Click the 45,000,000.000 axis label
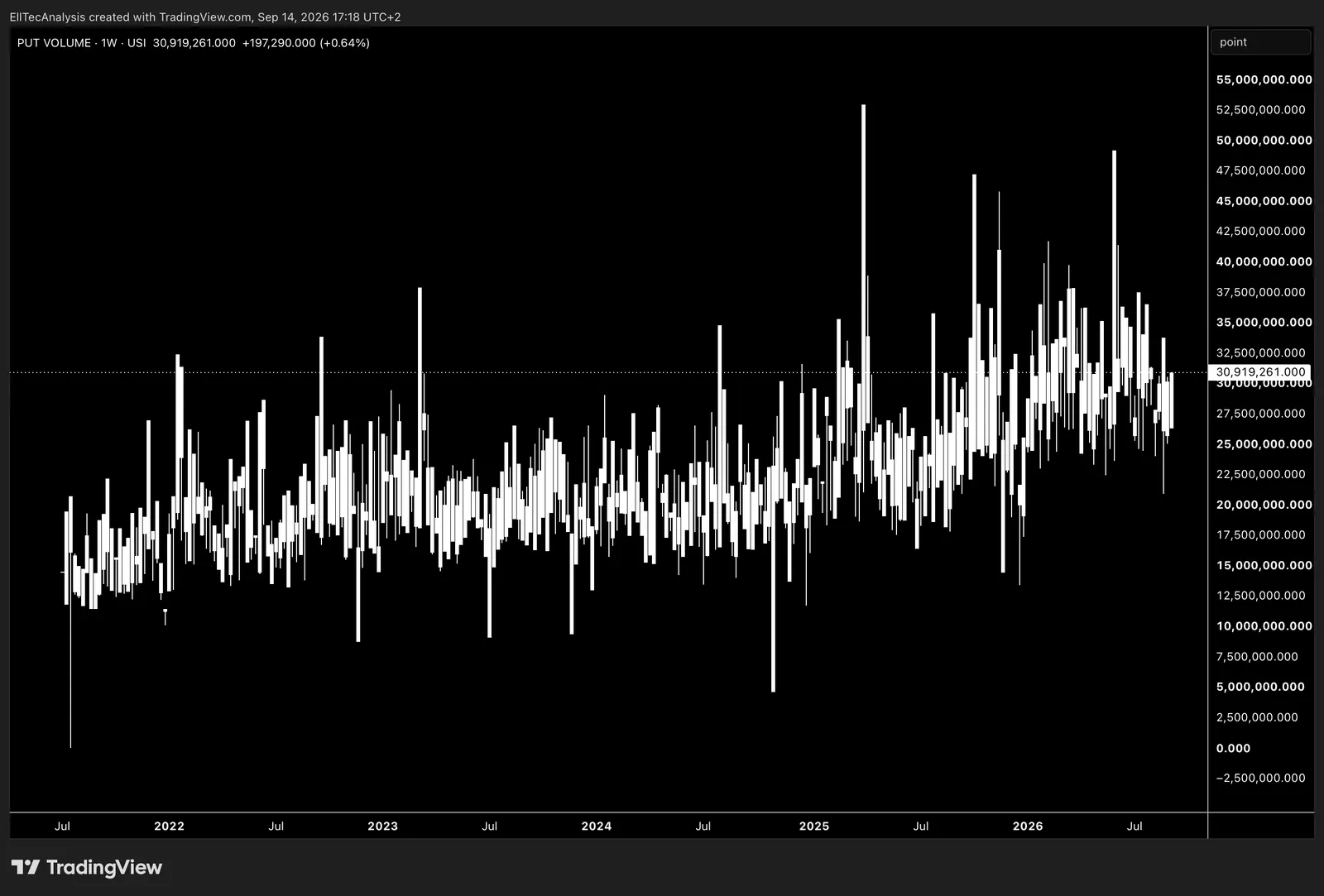1324x896 pixels. (x=1264, y=200)
